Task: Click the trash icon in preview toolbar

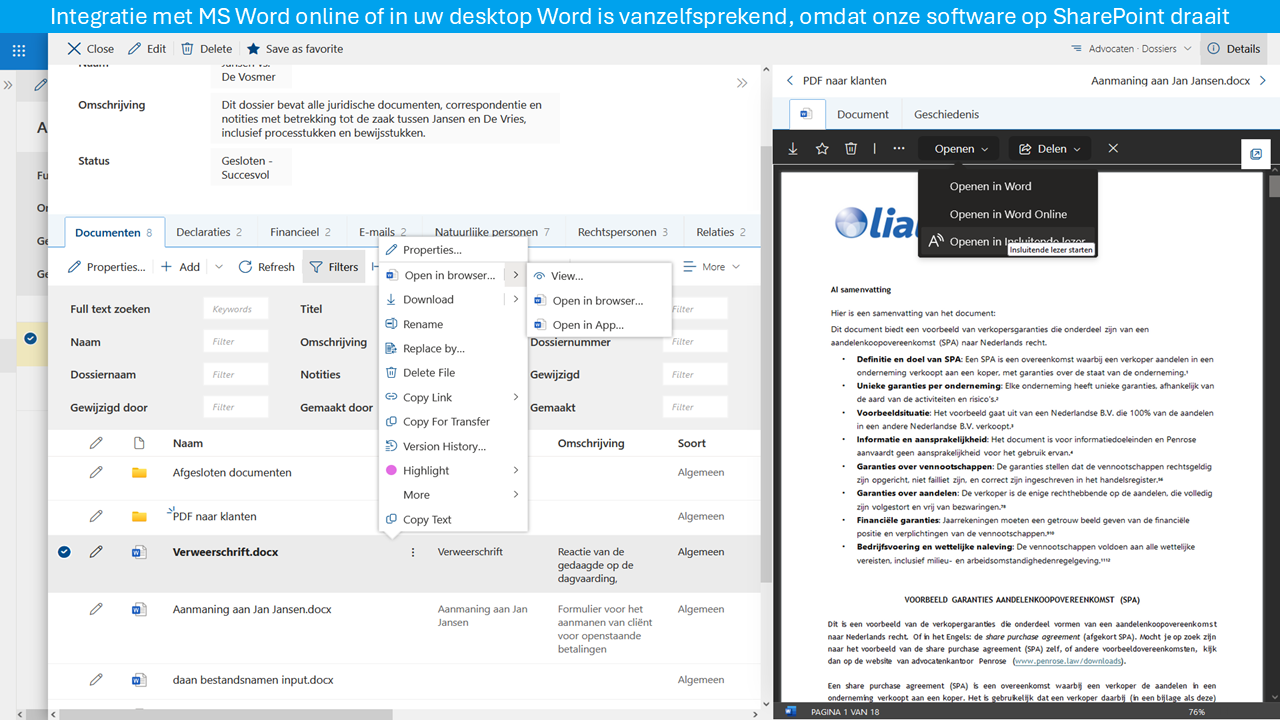Action: [x=851, y=148]
